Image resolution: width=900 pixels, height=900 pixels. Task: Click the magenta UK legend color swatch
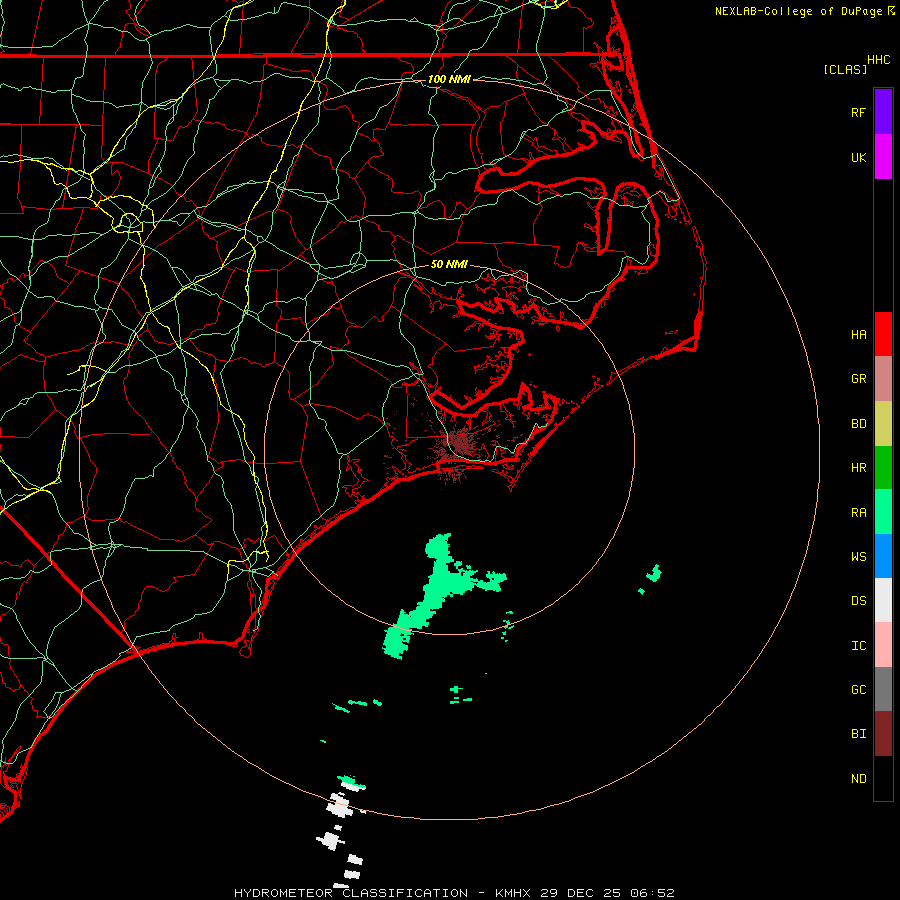[883, 157]
